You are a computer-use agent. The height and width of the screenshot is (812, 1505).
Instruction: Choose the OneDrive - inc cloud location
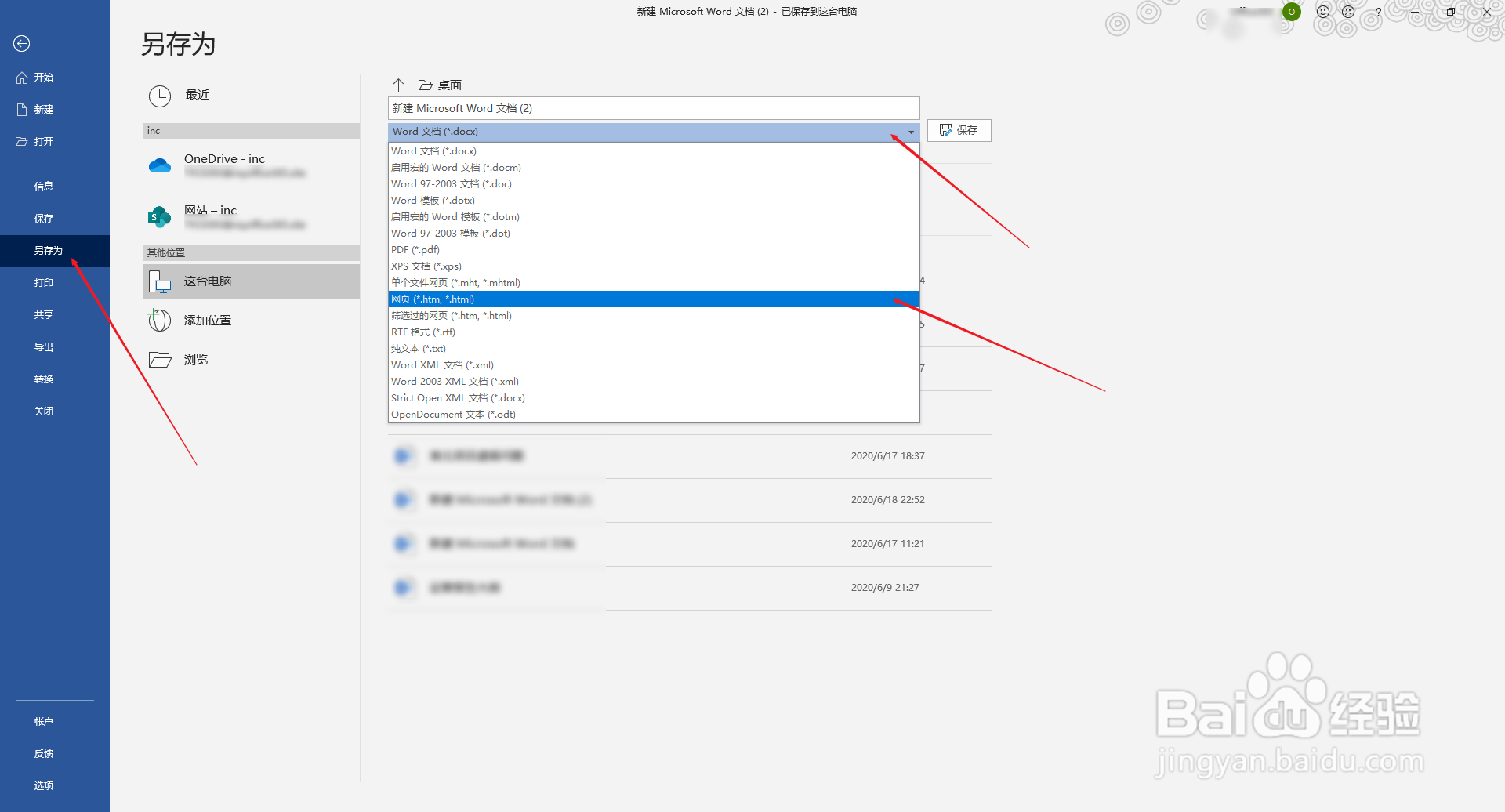[x=251, y=165]
